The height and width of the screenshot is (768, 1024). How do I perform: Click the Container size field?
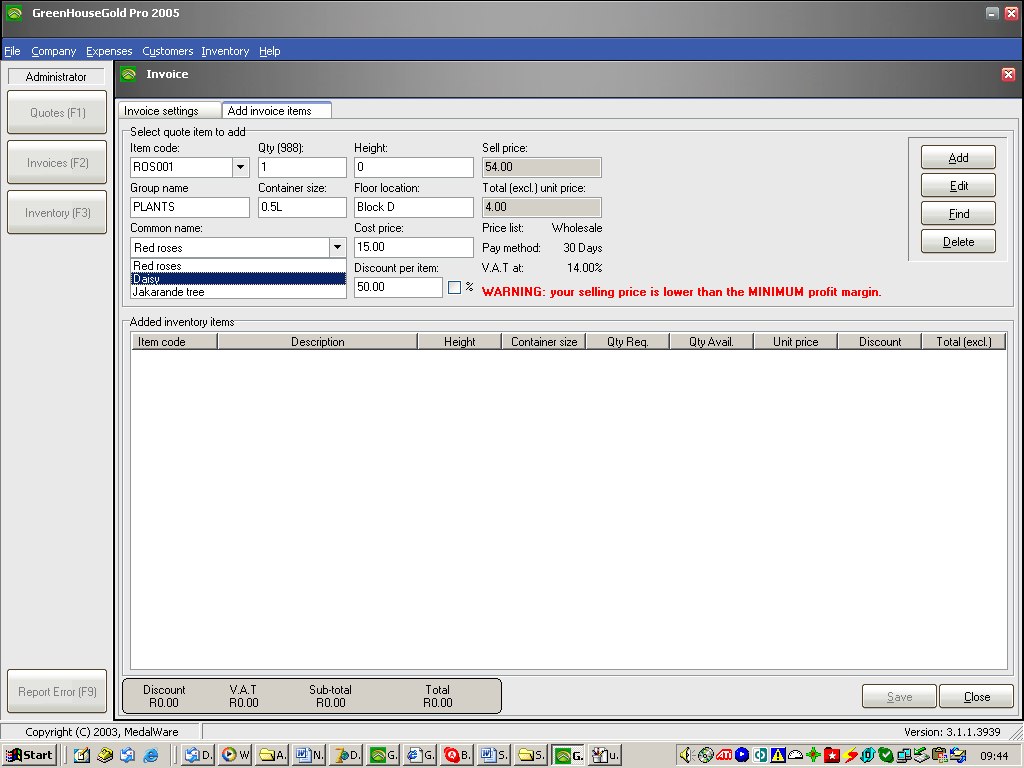pos(302,207)
